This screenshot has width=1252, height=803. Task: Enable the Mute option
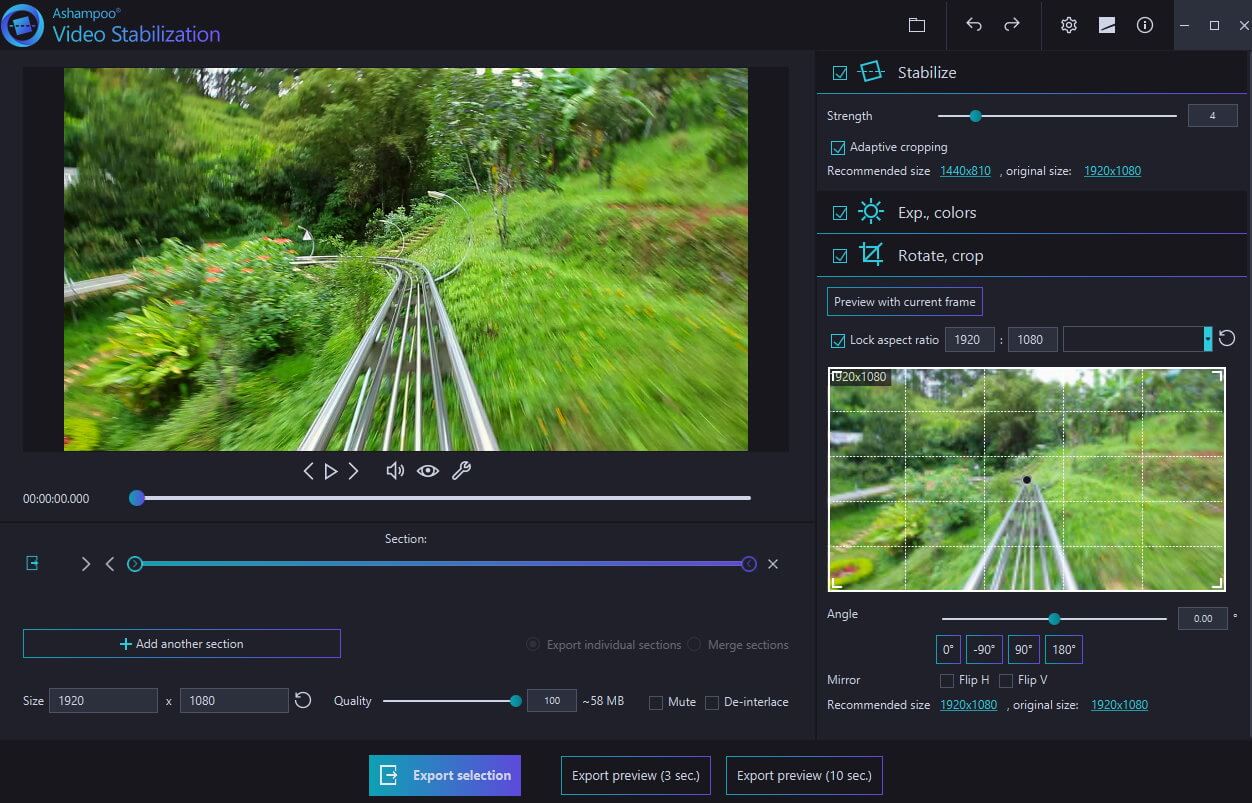pos(657,702)
